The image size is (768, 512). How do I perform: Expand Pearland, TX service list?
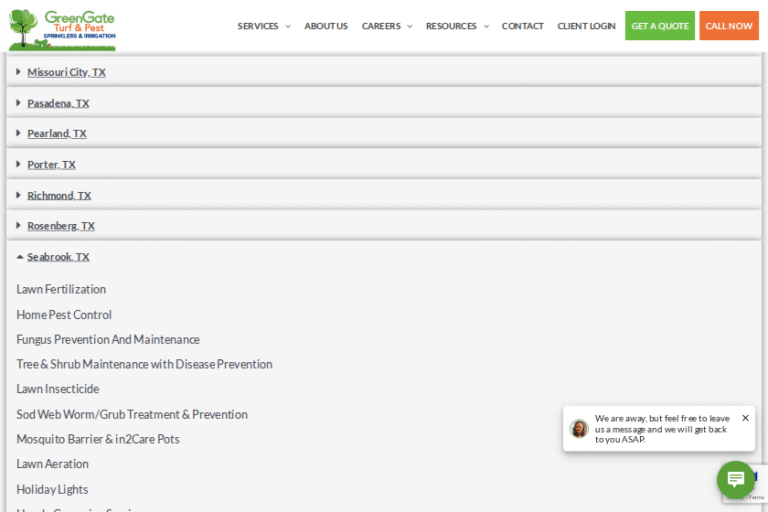(x=57, y=133)
